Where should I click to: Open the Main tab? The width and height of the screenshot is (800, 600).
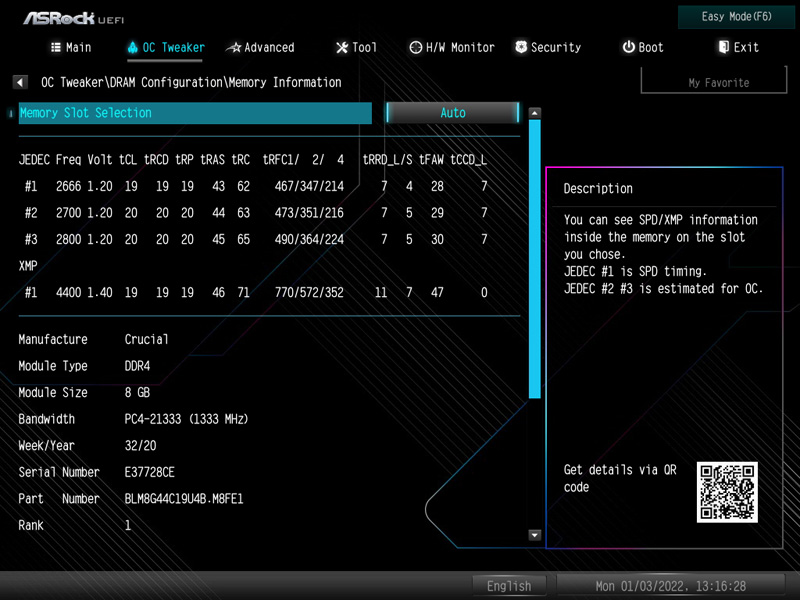coord(71,47)
